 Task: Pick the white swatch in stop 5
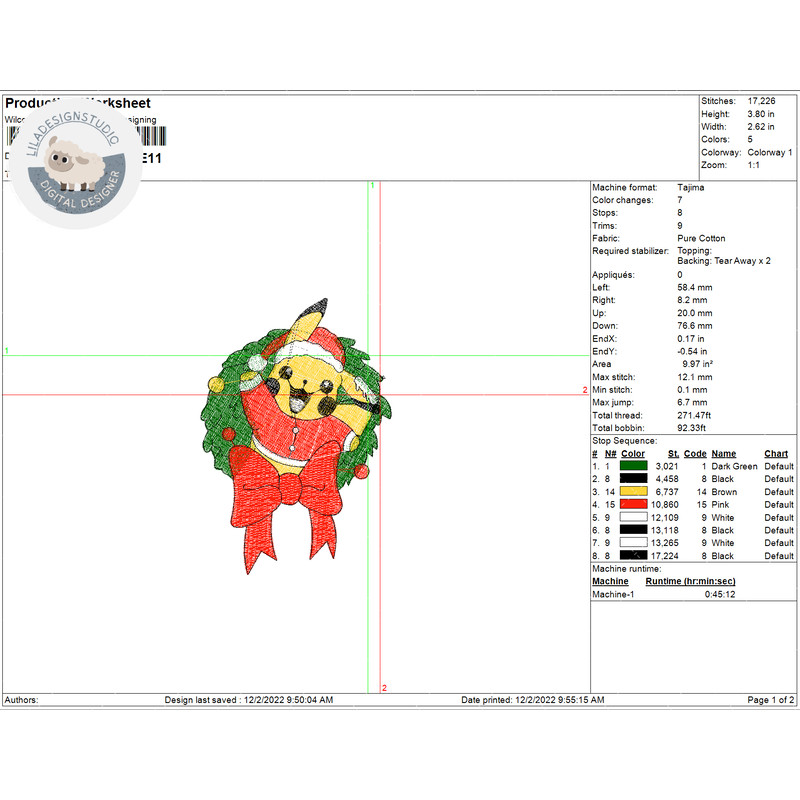coord(633,518)
